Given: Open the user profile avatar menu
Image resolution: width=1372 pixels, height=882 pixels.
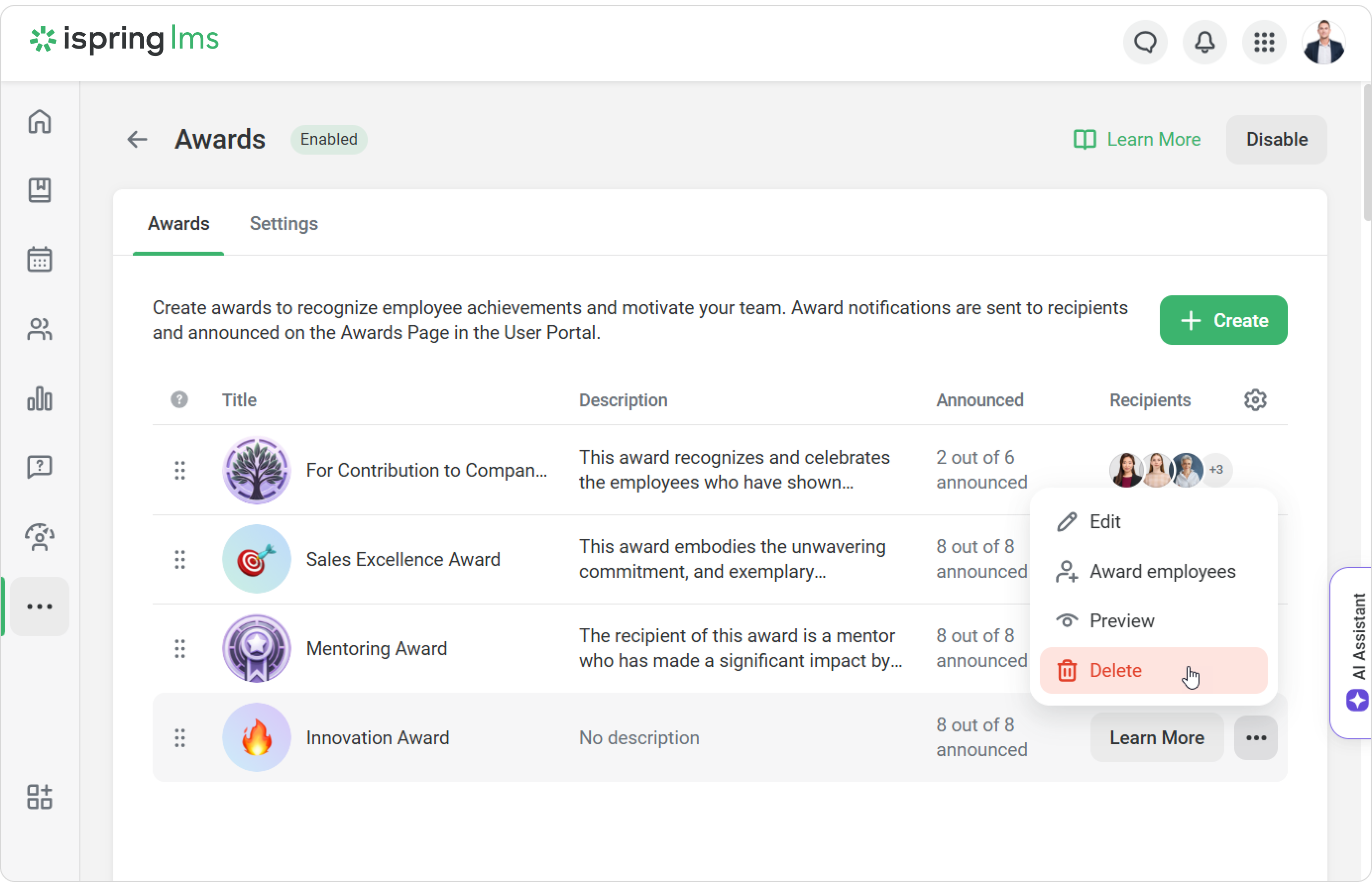Looking at the screenshot, I should click(x=1323, y=42).
